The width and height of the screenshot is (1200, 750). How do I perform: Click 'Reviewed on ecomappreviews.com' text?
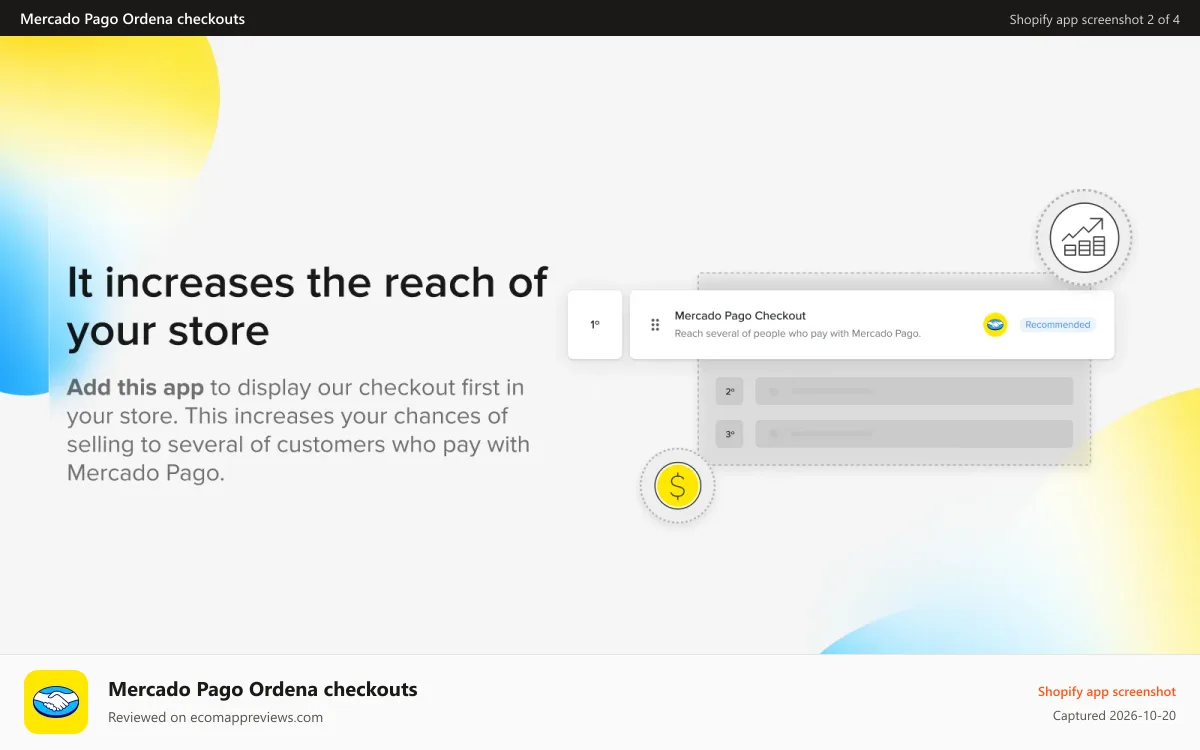pyautogui.click(x=215, y=717)
